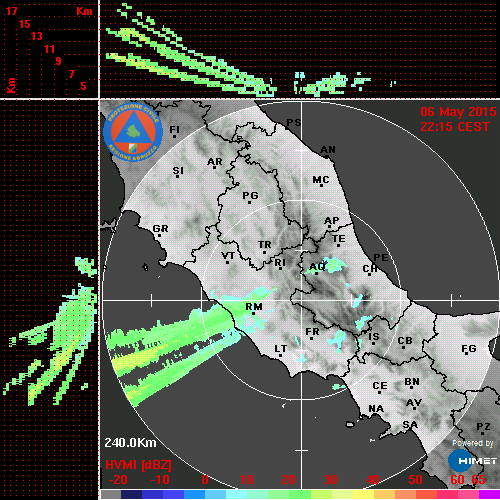The width and height of the screenshot is (500, 500).
Task: Click the "CH" city label on the map
Action: pyautogui.click(x=370, y=268)
